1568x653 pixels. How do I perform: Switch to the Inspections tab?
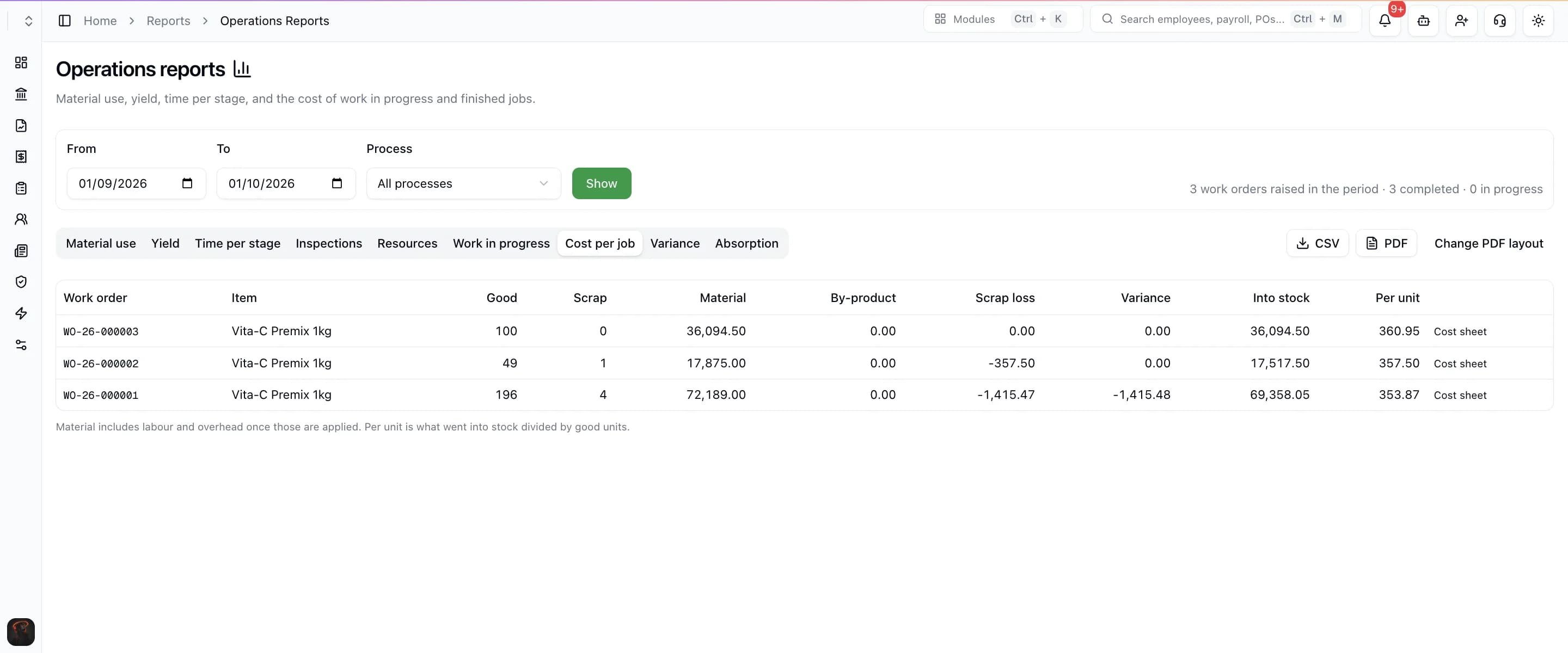(x=329, y=243)
